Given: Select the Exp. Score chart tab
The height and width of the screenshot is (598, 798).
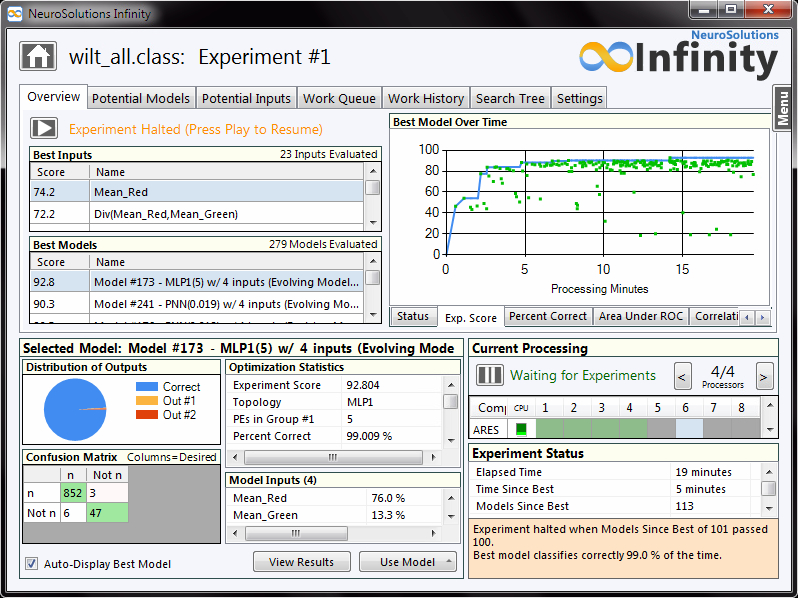Looking at the screenshot, I should 471,318.
